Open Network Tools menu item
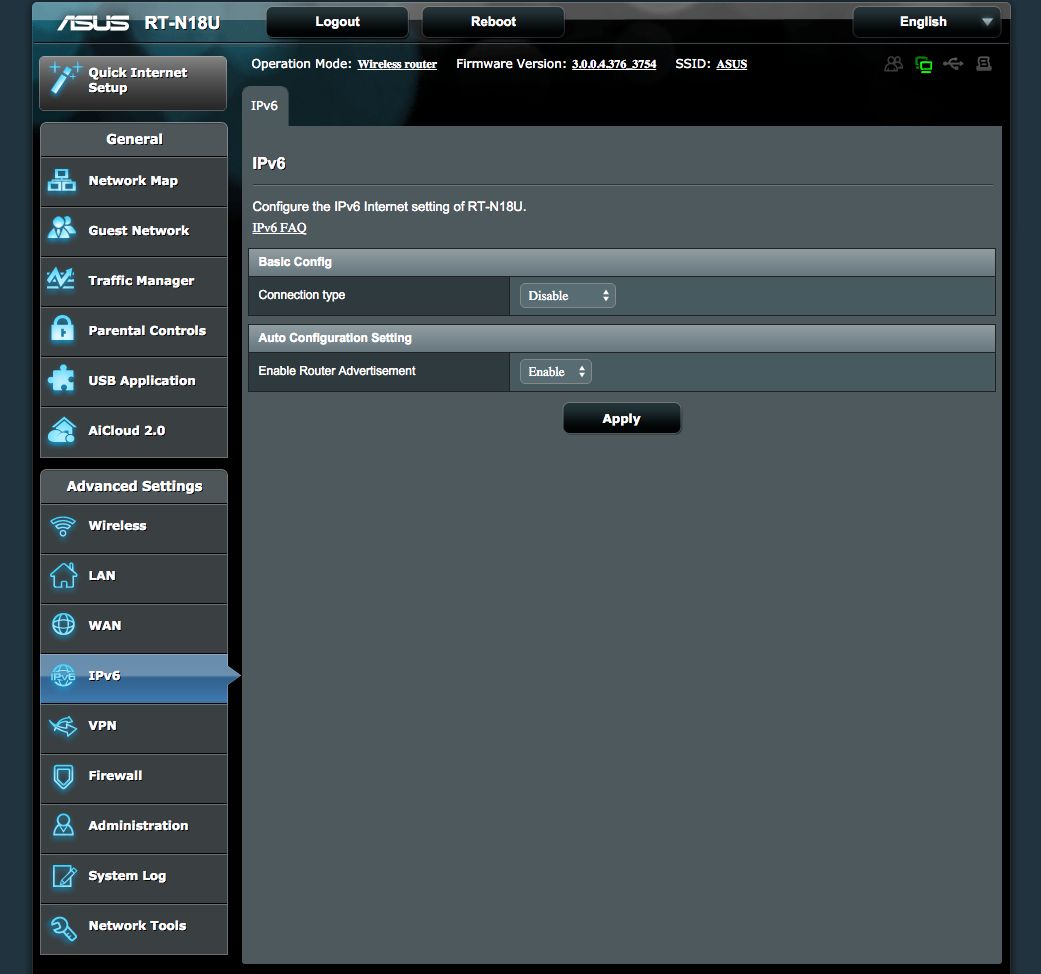 tap(133, 928)
